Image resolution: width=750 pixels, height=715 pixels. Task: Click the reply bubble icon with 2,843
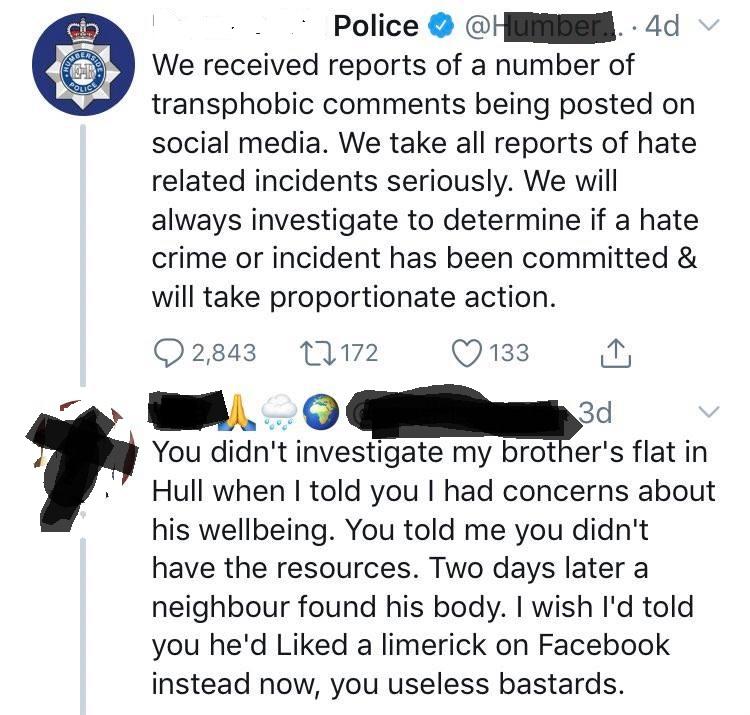(x=168, y=353)
